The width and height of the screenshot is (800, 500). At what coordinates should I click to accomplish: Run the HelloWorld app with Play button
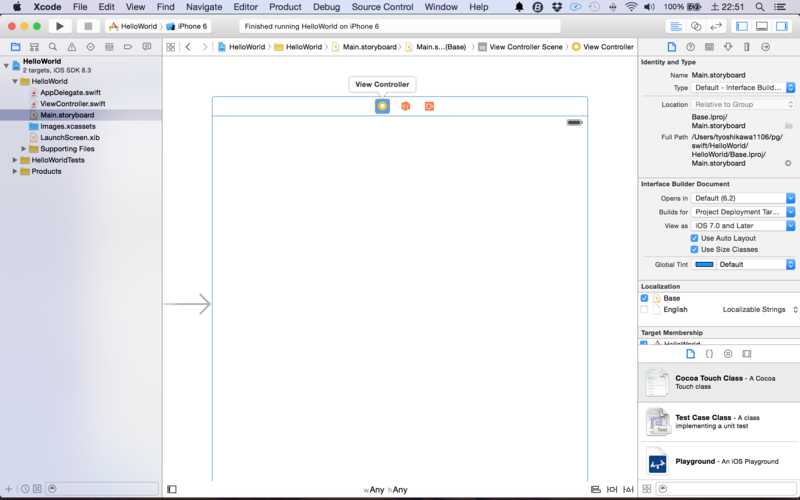tap(60, 26)
